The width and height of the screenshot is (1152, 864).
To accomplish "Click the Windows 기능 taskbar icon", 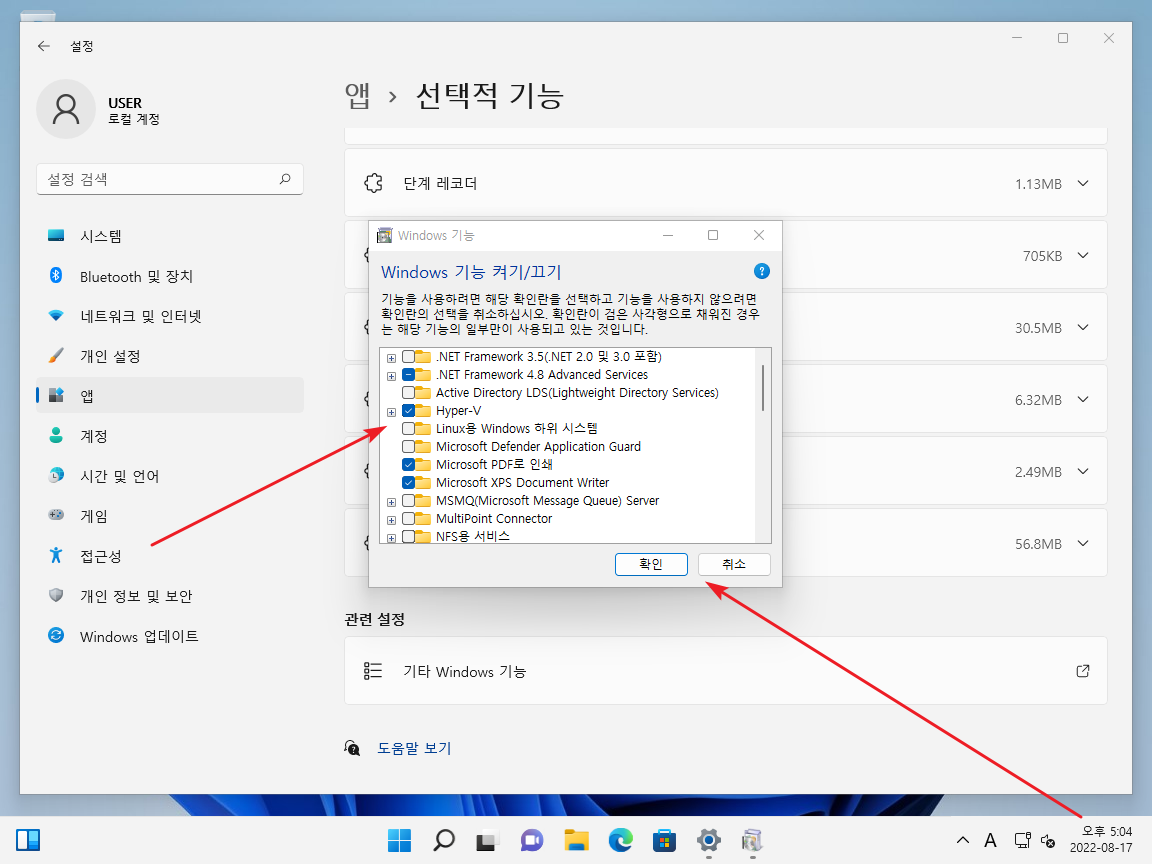I will click(752, 840).
